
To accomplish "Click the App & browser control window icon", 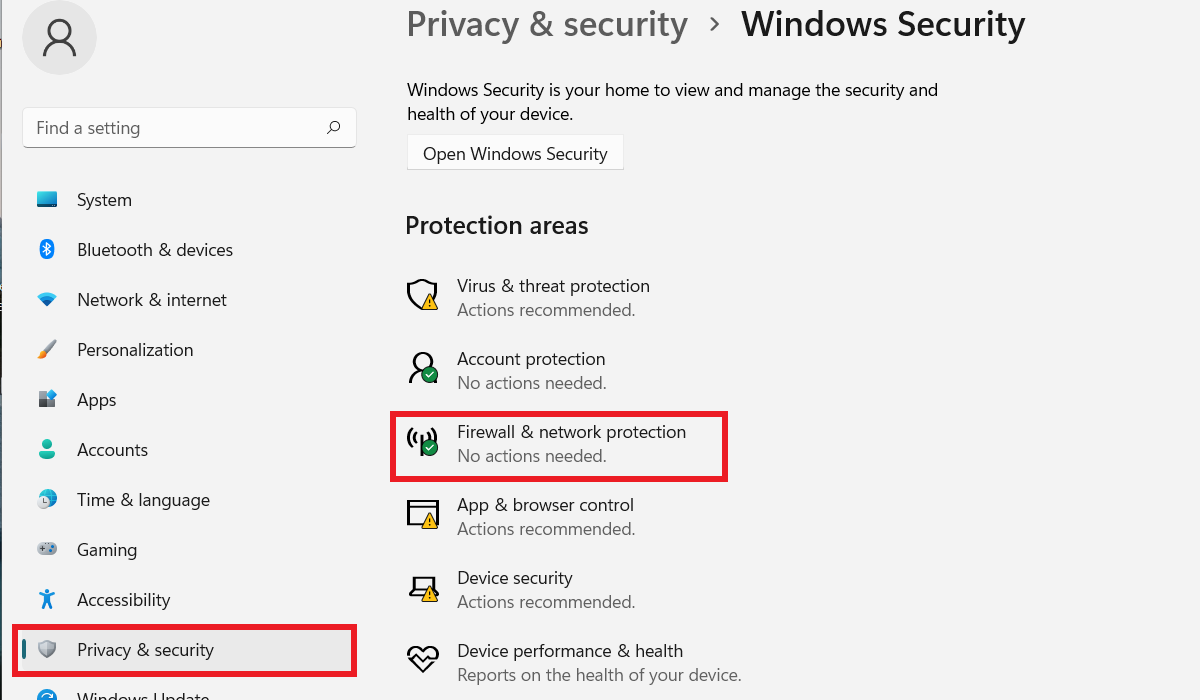I will click(x=422, y=515).
